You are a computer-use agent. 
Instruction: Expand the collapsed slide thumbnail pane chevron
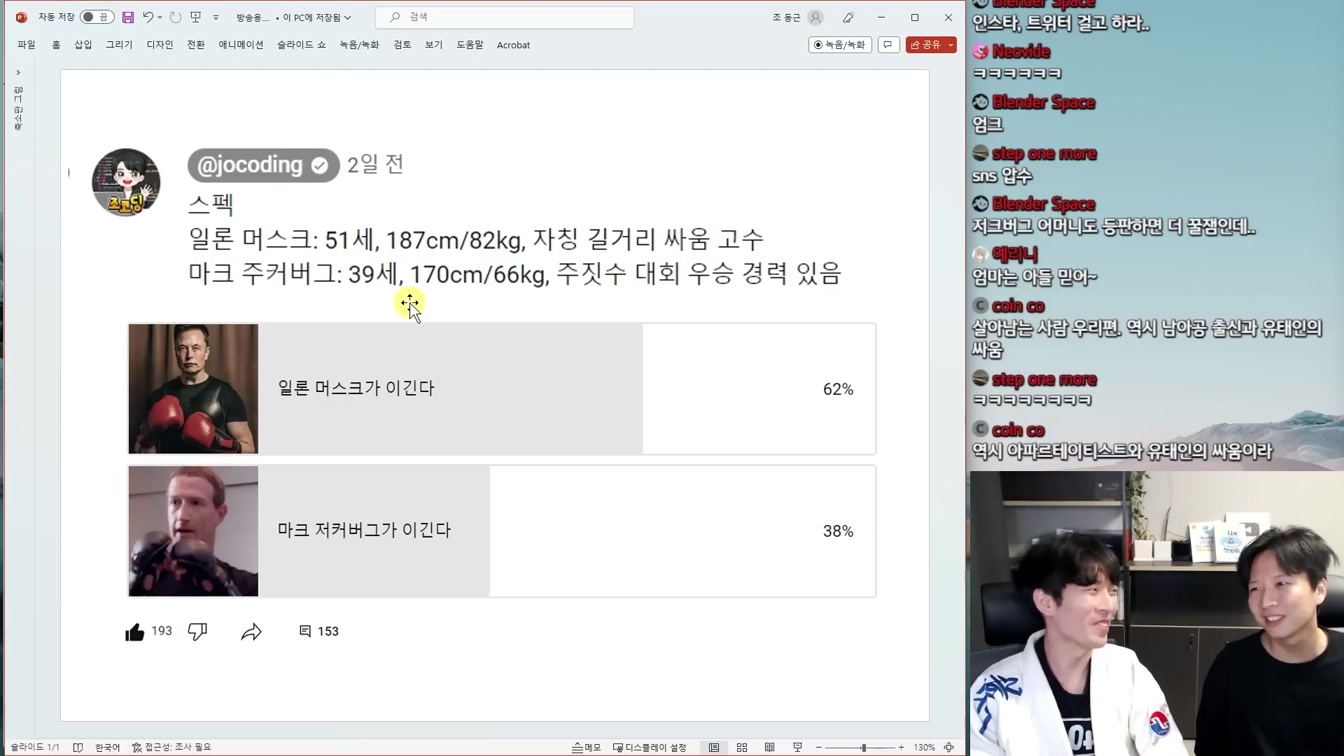[18, 72]
